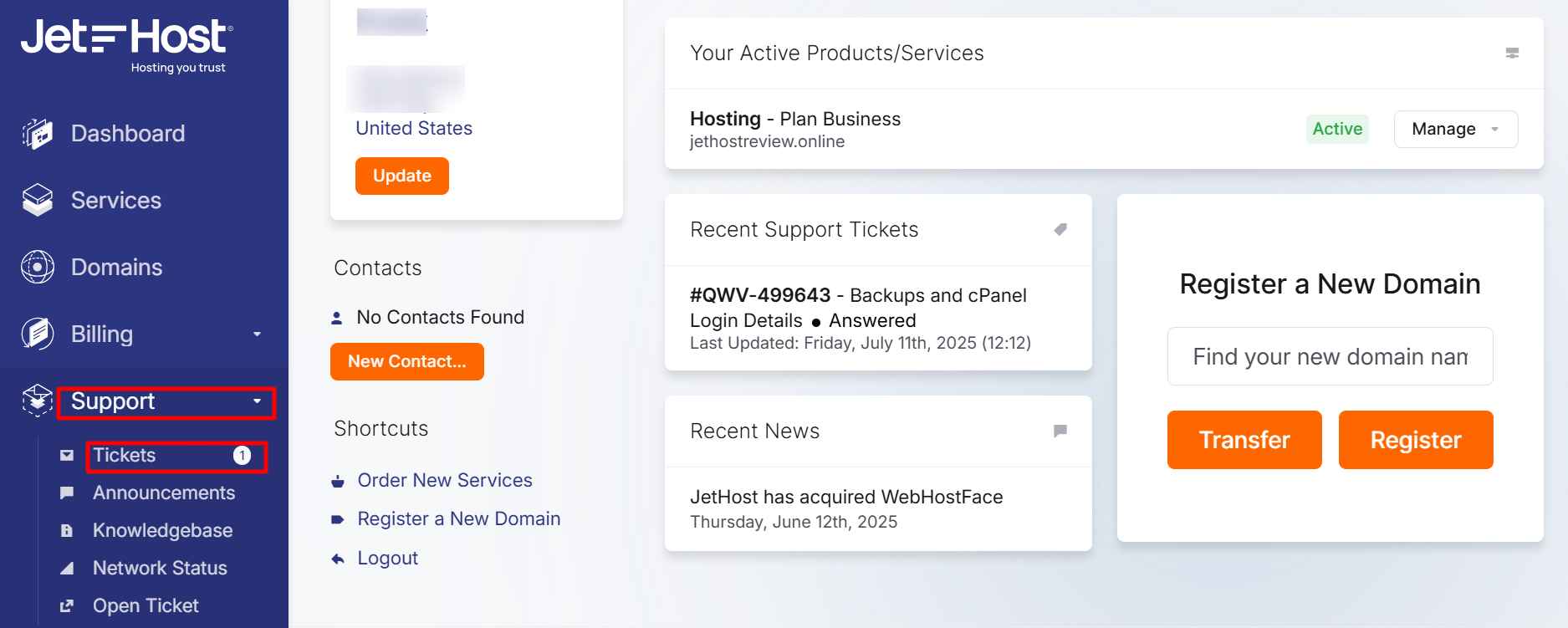
Task: Click the arrow icon beside Logout
Action: click(338, 559)
